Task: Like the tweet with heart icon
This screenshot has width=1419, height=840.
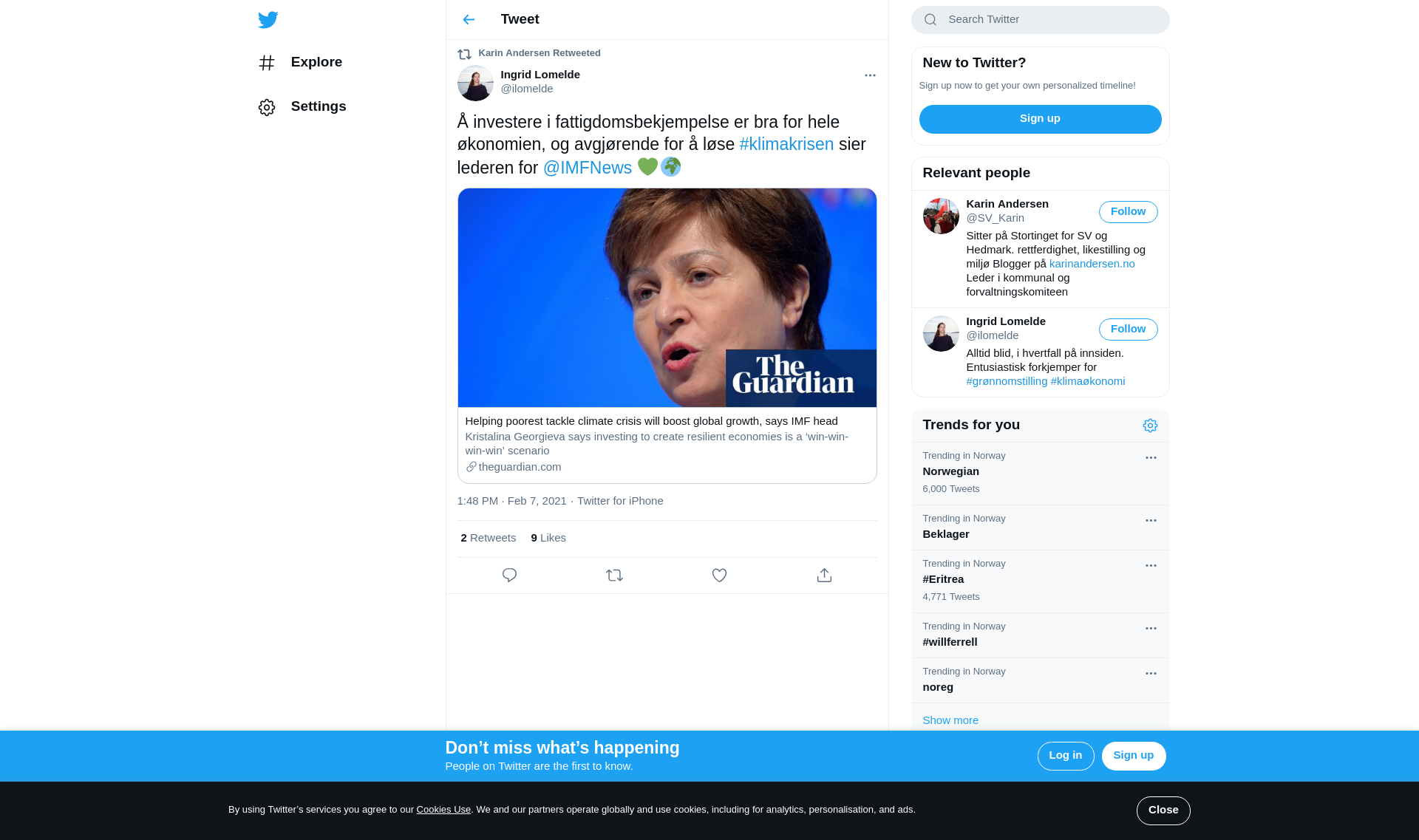Action: [719, 575]
